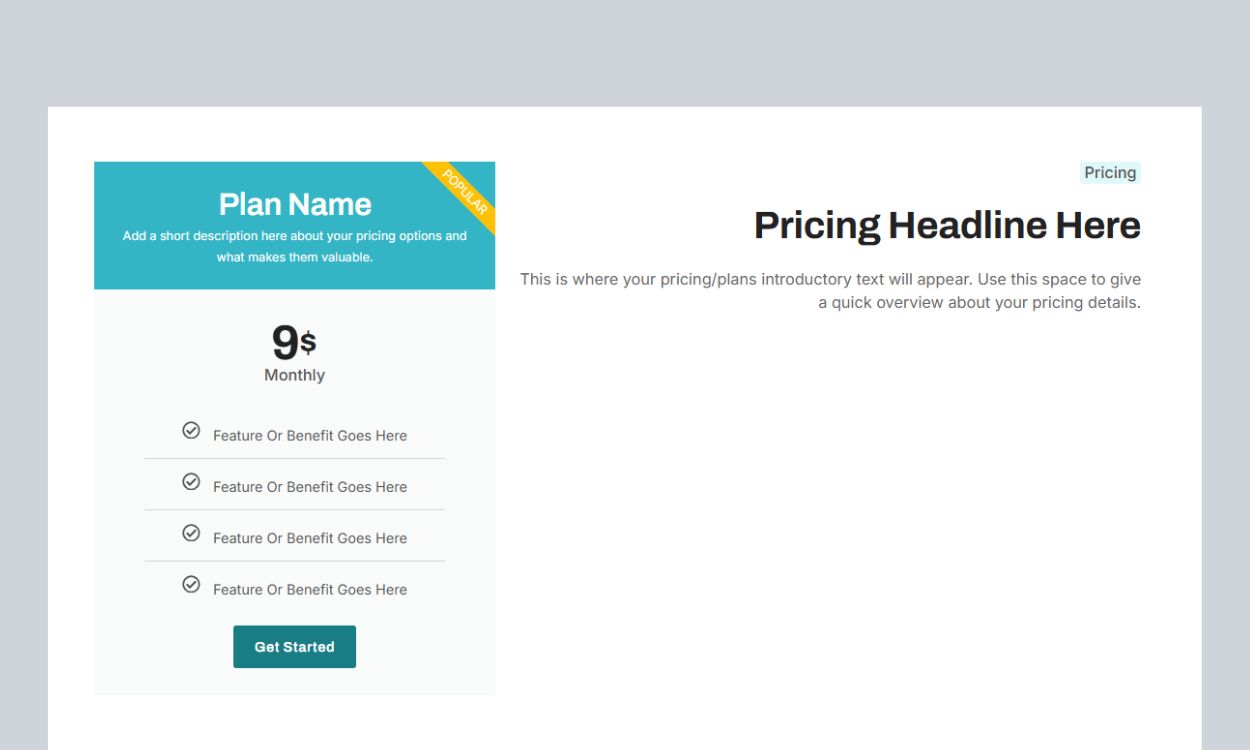Click the second 'Feature Or Benefit Goes Here' text
1250x750 pixels.
click(309, 487)
